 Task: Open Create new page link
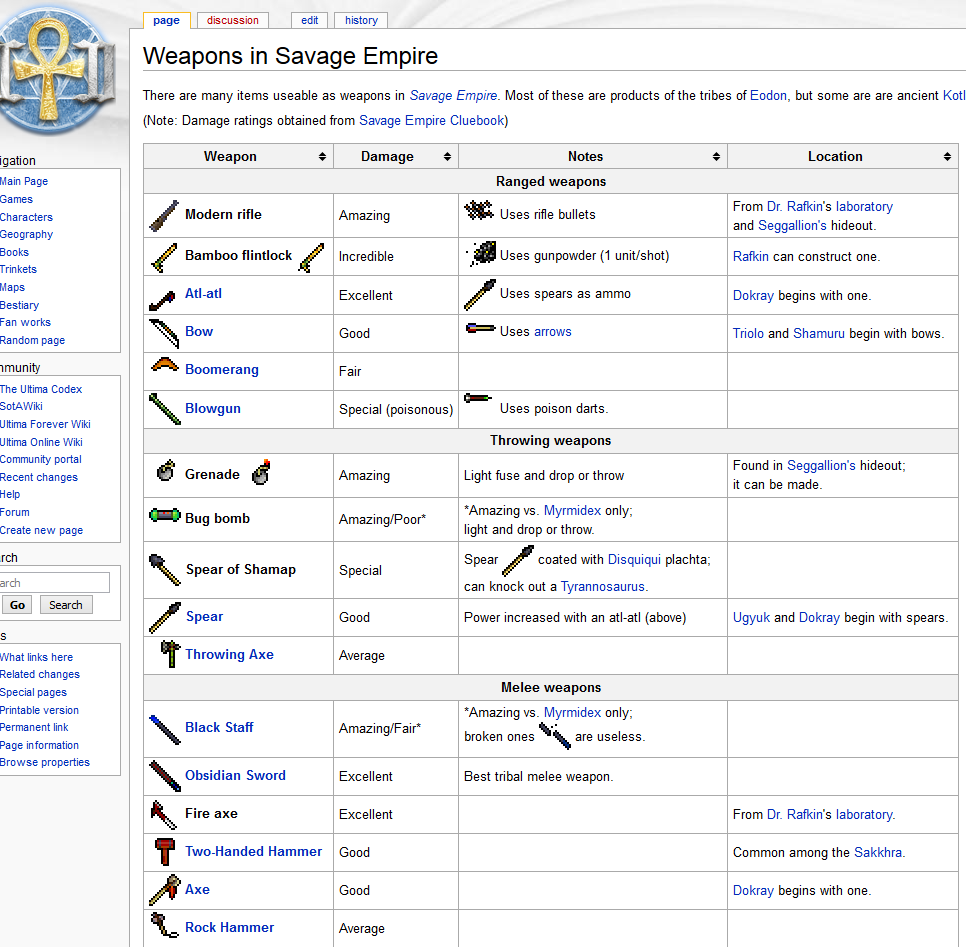[x=41, y=530]
